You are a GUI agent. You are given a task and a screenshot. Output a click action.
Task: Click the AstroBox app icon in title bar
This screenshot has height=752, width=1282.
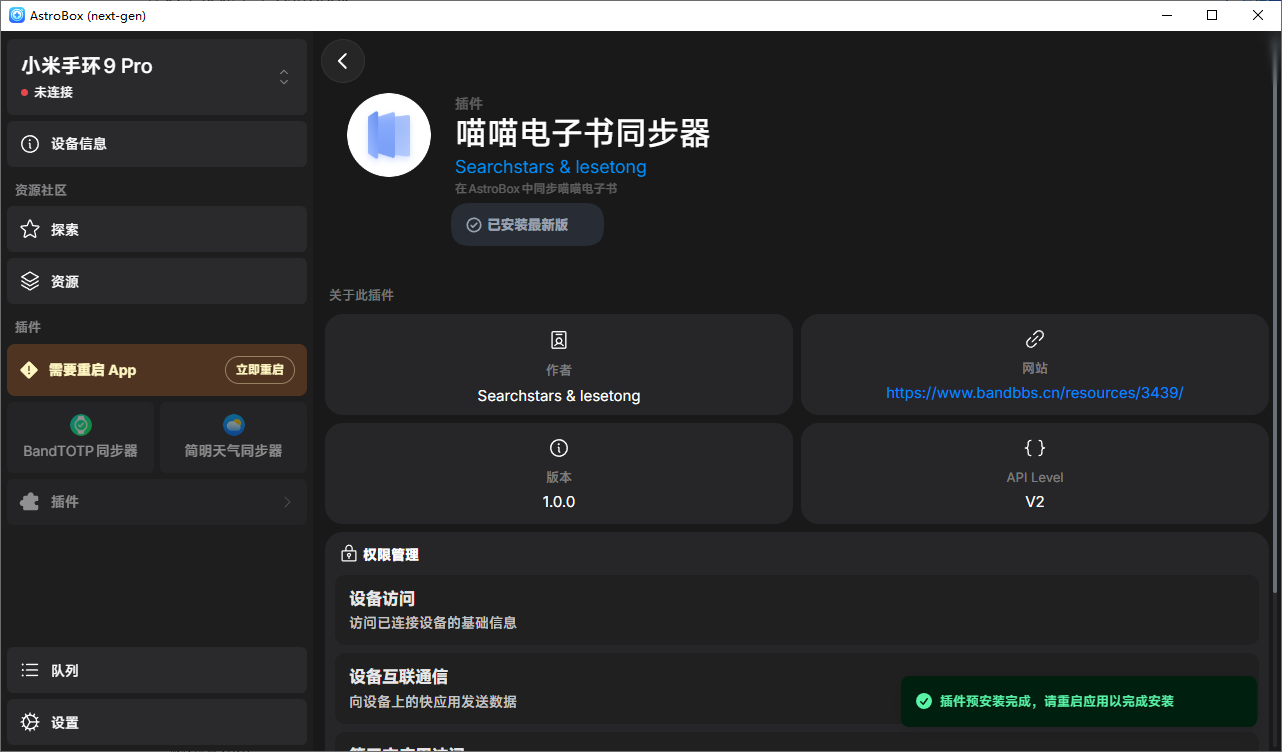point(17,15)
